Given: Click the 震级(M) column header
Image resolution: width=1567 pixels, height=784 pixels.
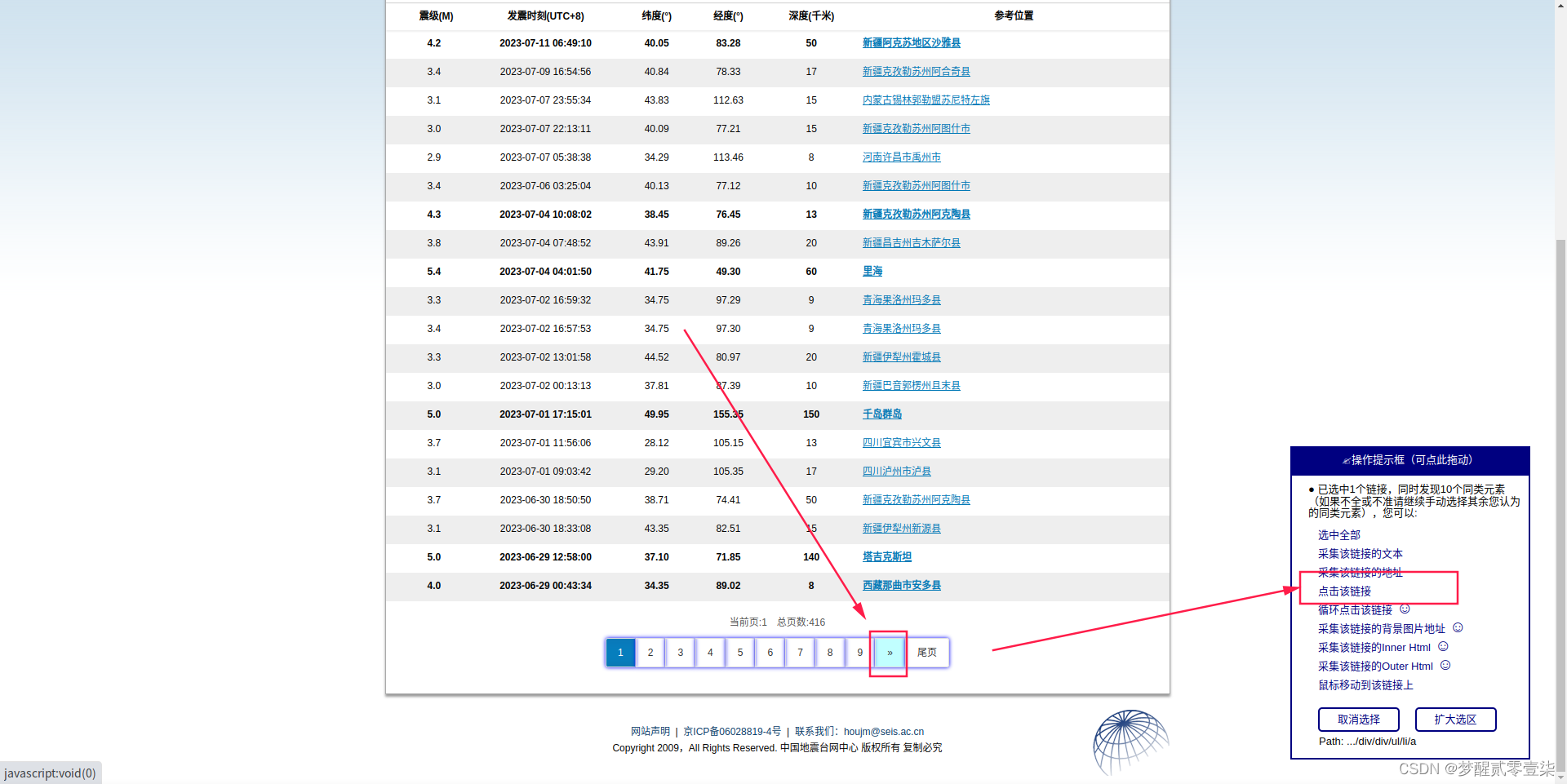Looking at the screenshot, I should (436, 16).
